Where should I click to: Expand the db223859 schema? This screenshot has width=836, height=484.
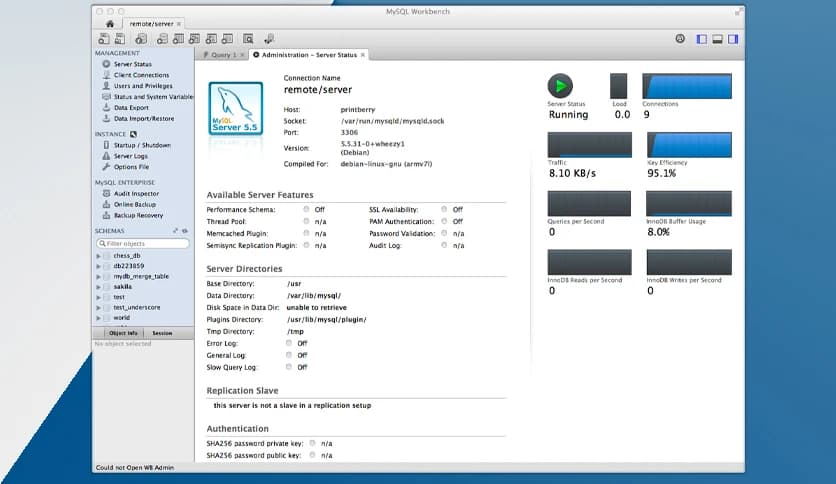tap(98, 266)
